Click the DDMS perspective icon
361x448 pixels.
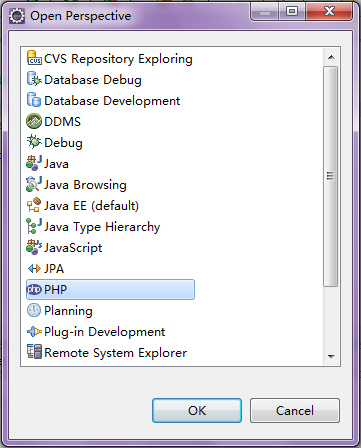(x=34, y=121)
